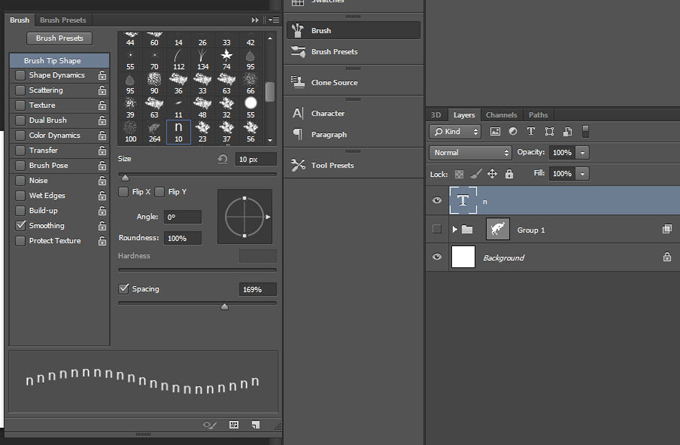Click the Spacing slider handle
The height and width of the screenshot is (445, 680).
[224, 307]
